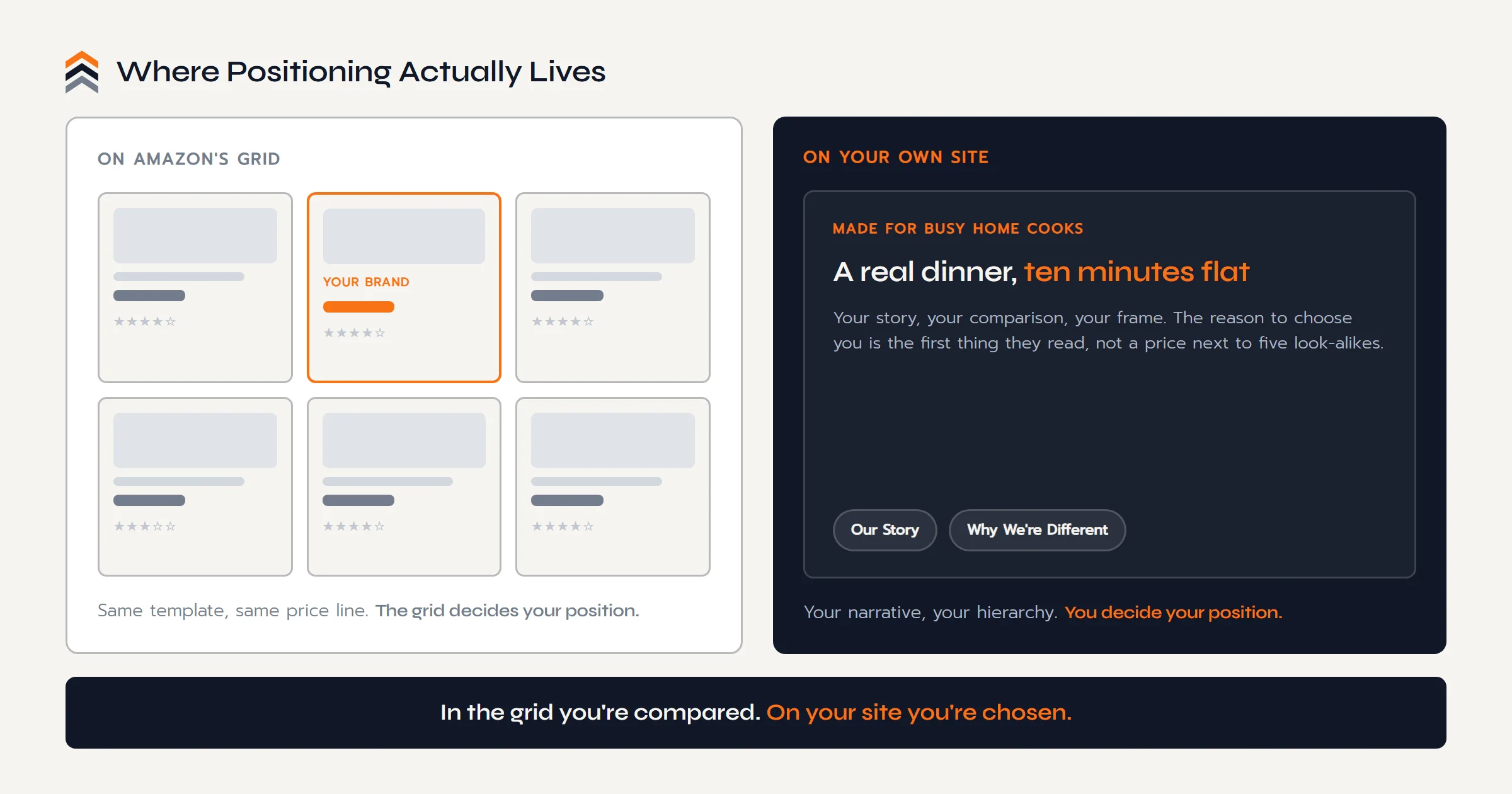1512x794 pixels.
Task: Click 'The grid decides your position.' text
Action: [x=507, y=611]
